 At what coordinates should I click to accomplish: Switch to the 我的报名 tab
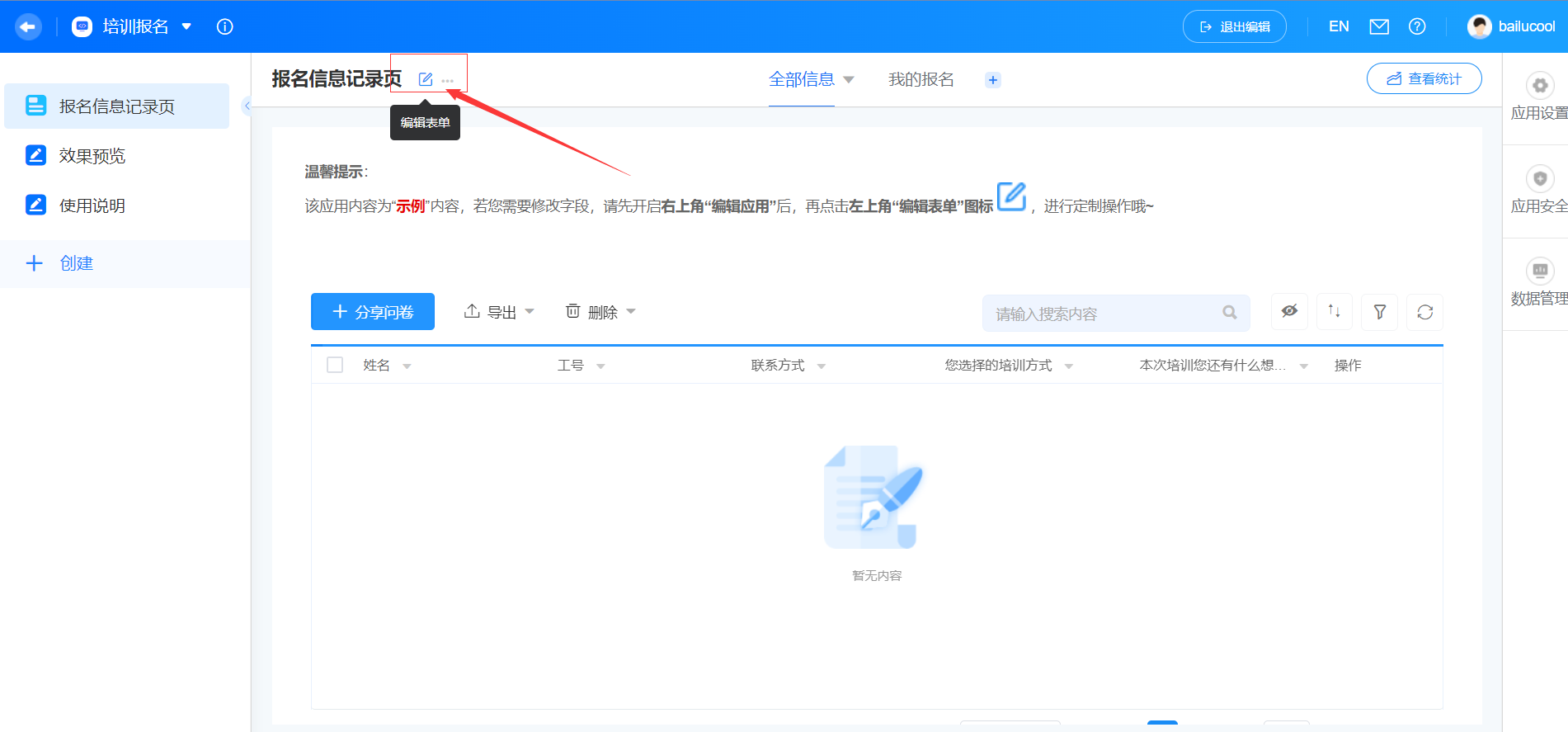pyautogui.click(x=921, y=79)
